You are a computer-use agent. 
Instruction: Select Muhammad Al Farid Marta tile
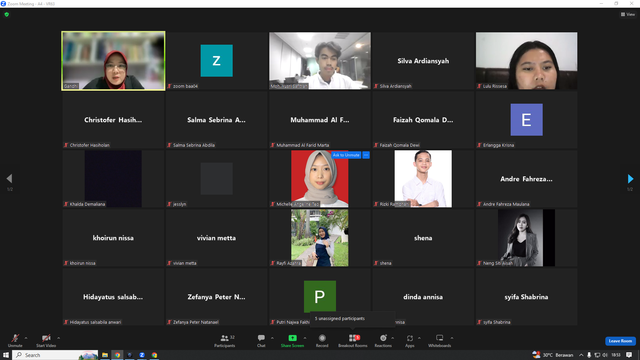point(320,120)
